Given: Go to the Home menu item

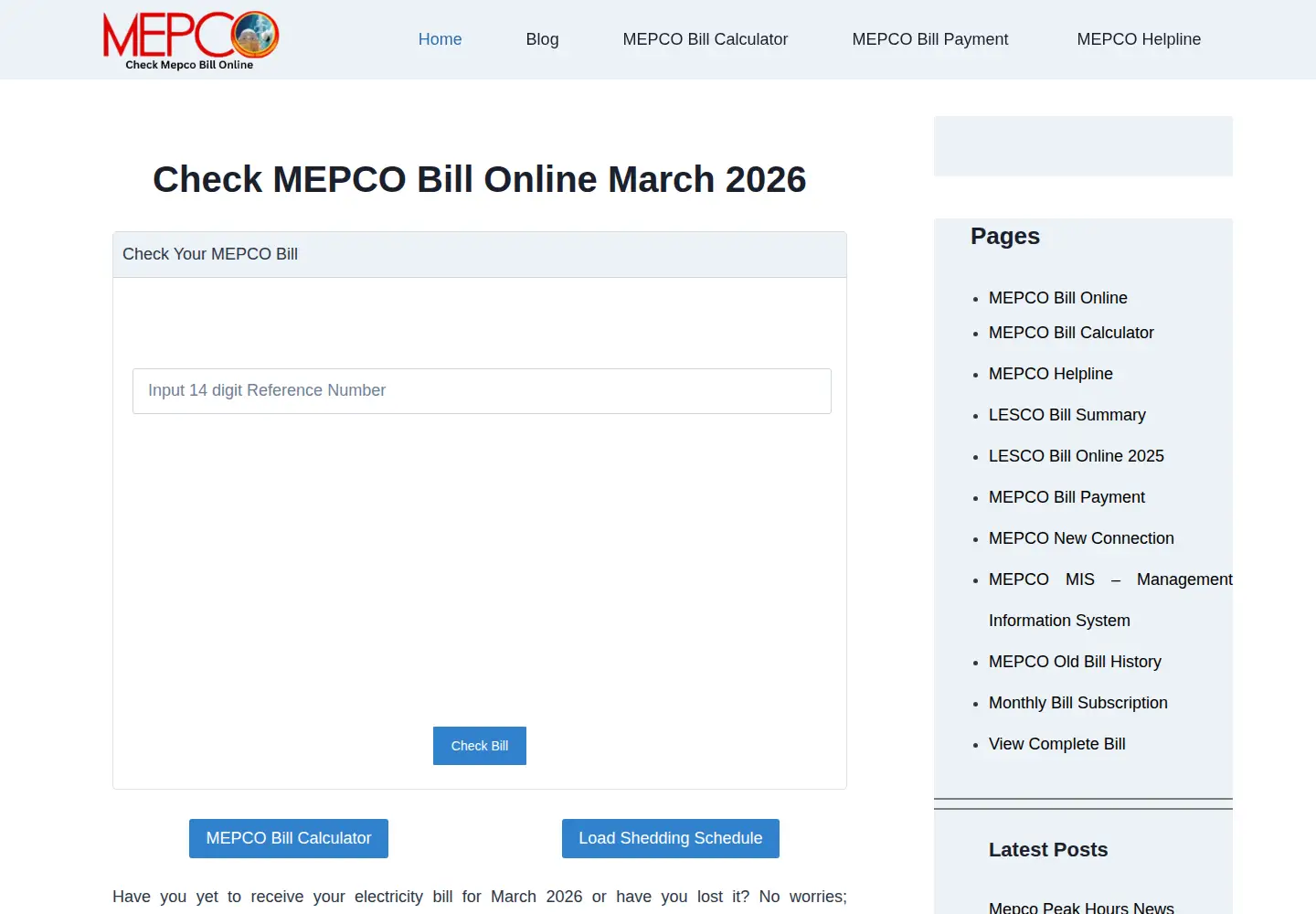Looking at the screenshot, I should (x=440, y=39).
